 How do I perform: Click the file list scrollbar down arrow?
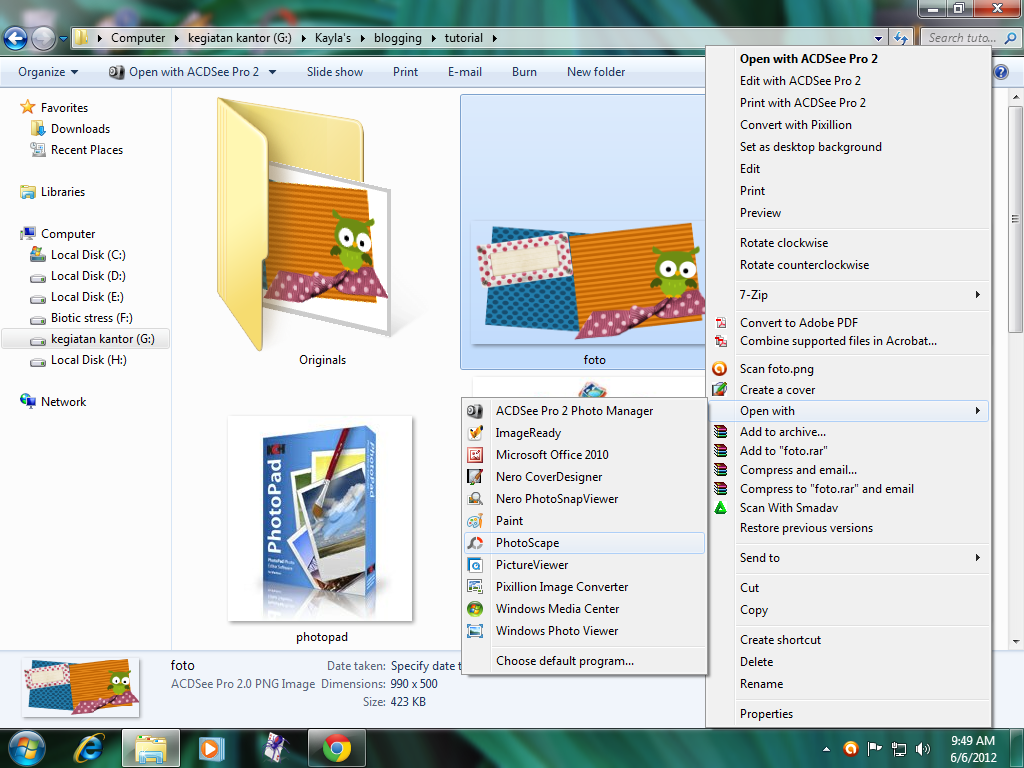click(x=1016, y=642)
